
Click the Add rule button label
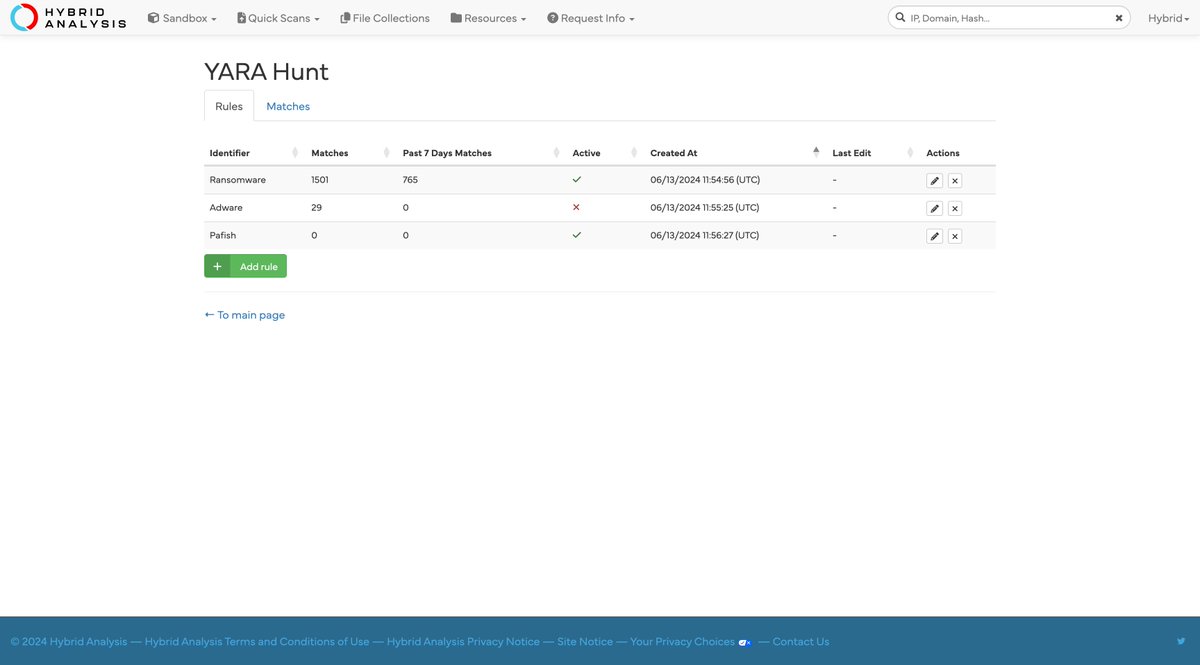[259, 267]
